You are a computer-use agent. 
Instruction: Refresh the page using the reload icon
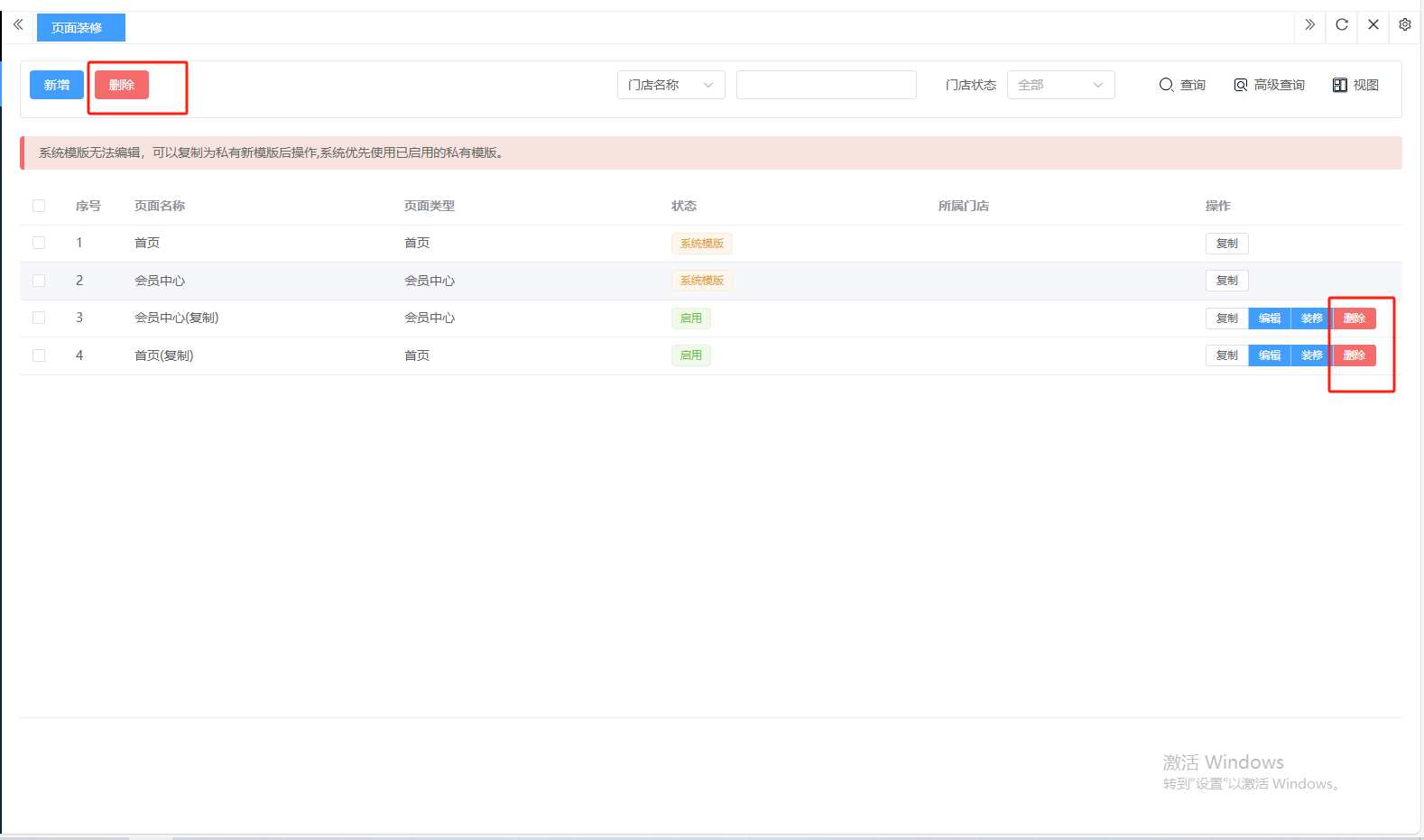point(1342,25)
